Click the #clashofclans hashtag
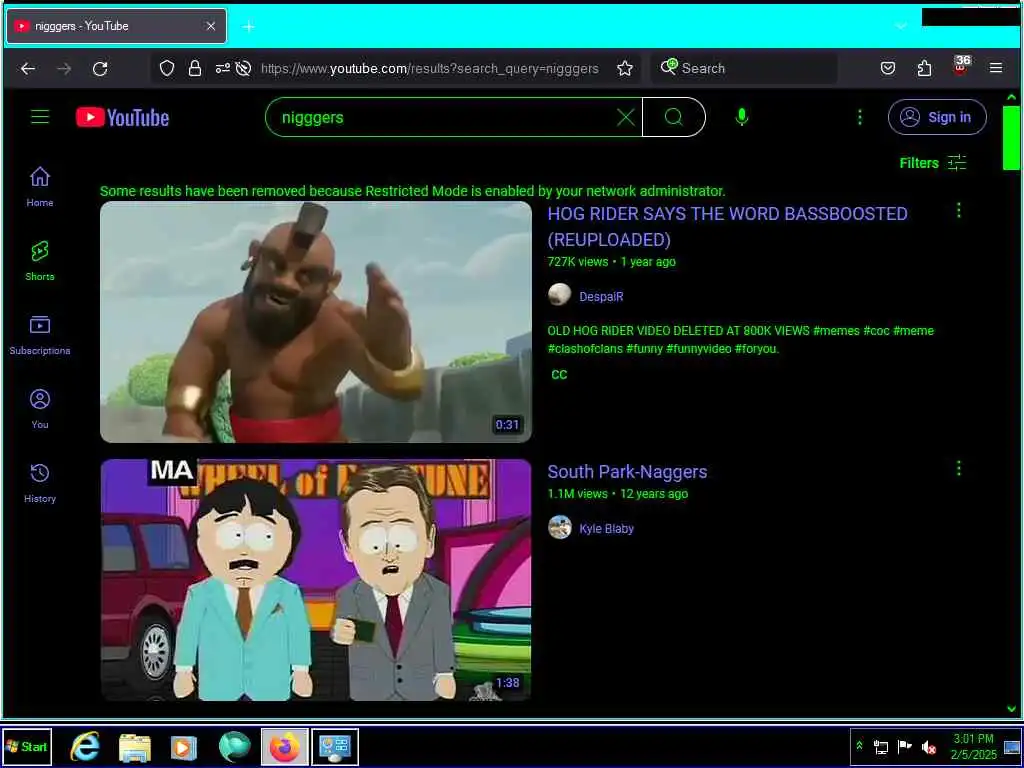This screenshot has height=768, width=1024. coord(584,349)
